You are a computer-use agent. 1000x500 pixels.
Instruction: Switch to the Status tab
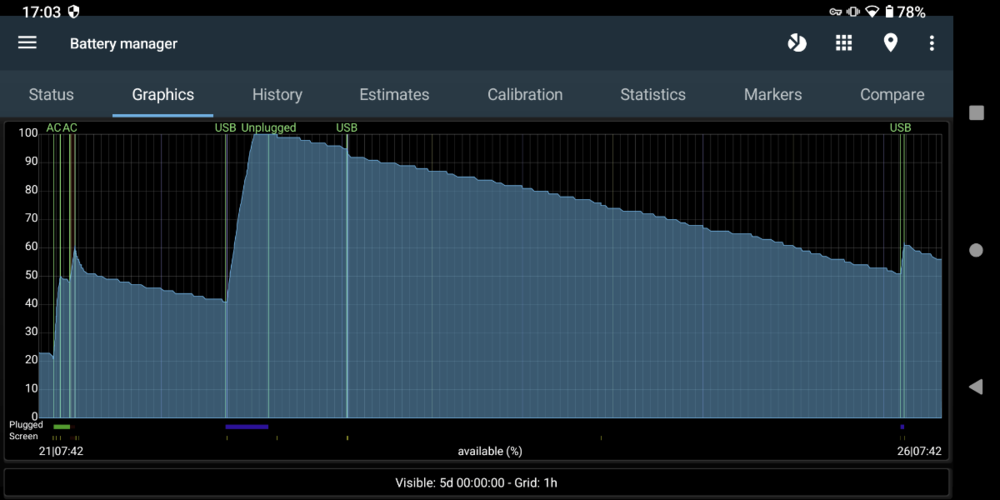(51, 94)
